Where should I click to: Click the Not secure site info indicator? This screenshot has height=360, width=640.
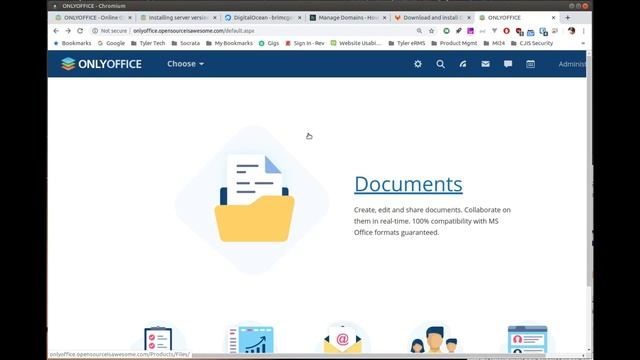[109, 31]
